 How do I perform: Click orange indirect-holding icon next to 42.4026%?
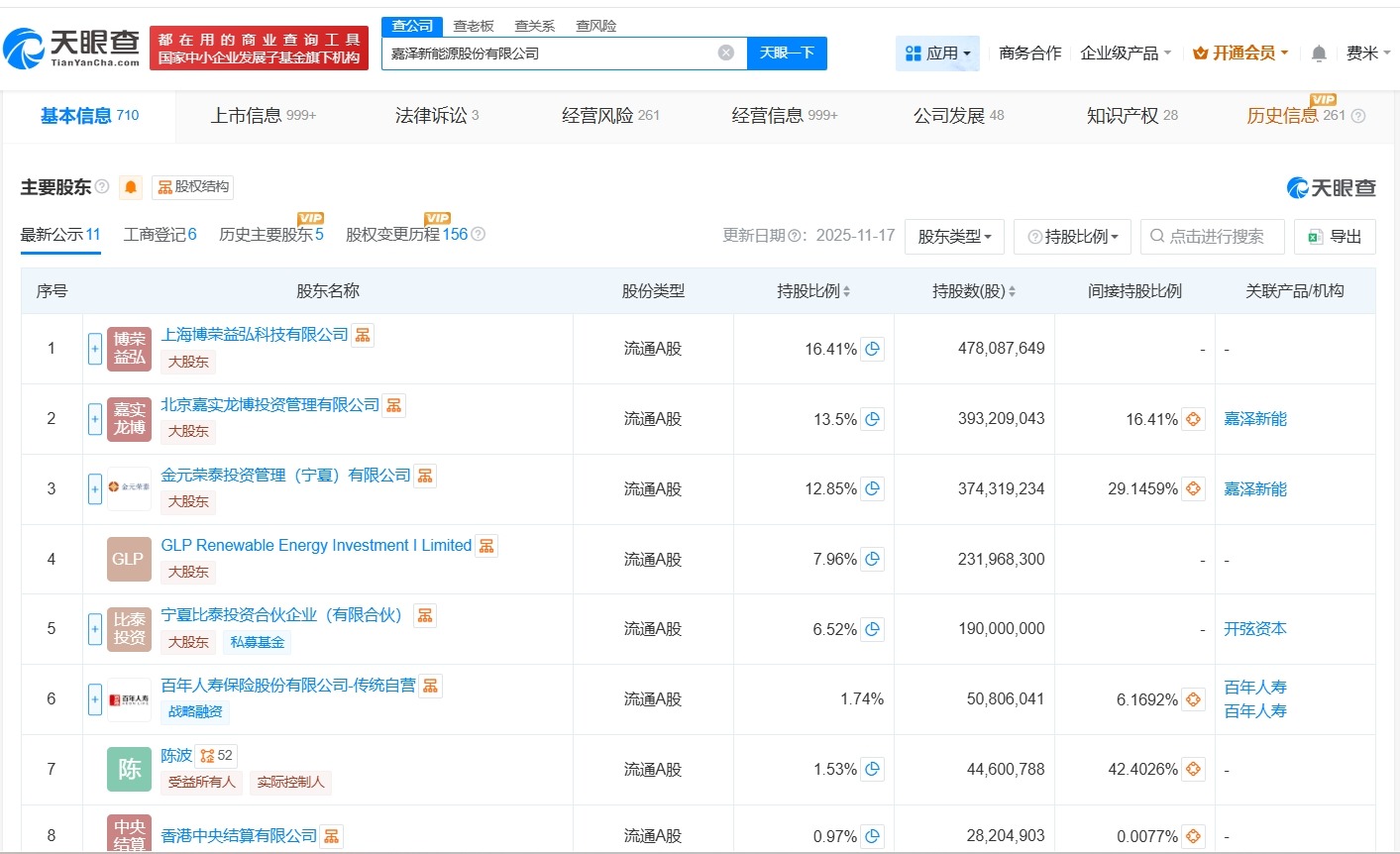(x=1193, y=768)
